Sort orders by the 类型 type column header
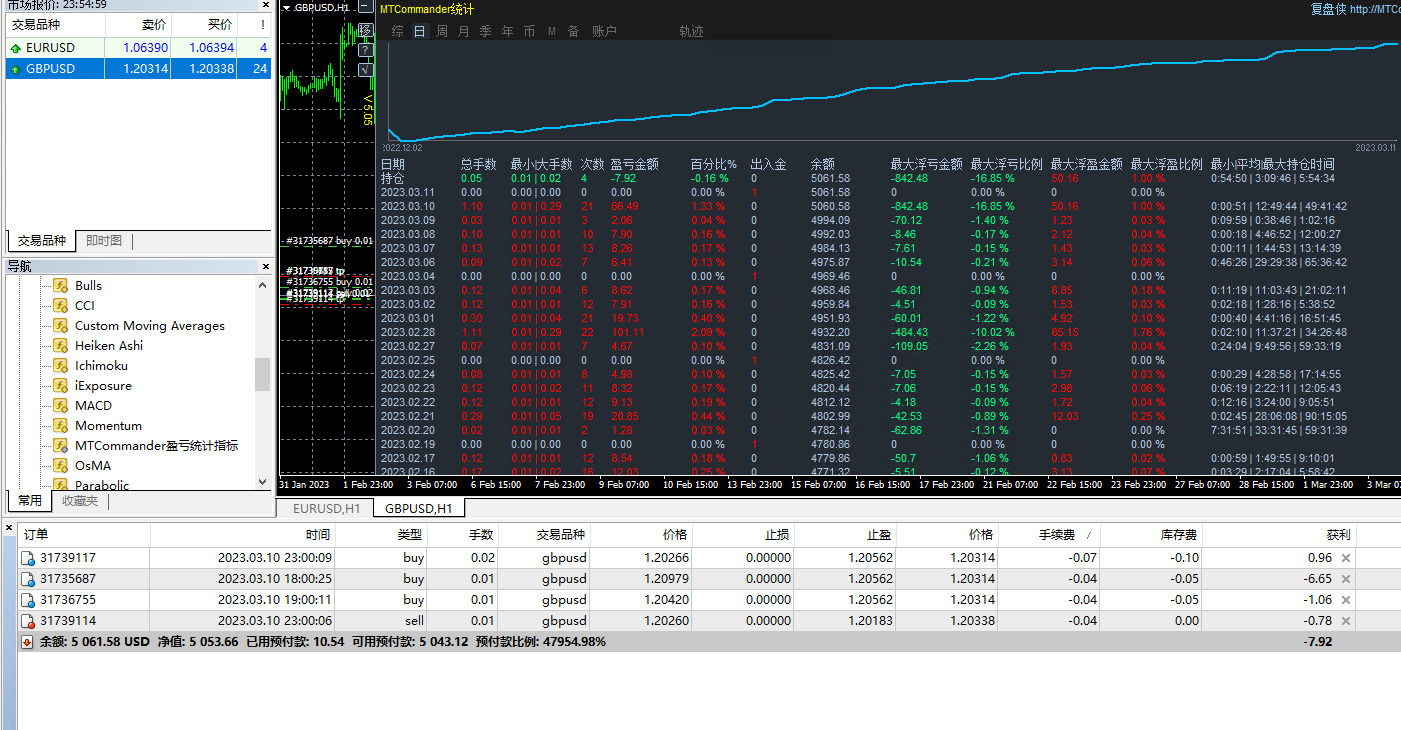The width and height of the screenshot is (1401, 730). pyautogui.click(x=383, y=535)
